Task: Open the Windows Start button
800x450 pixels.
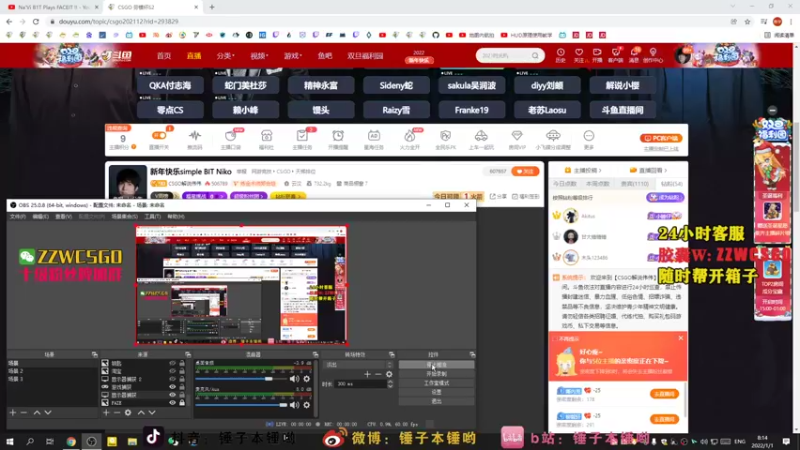Action: pyautogui.click(x=10, y=441)
